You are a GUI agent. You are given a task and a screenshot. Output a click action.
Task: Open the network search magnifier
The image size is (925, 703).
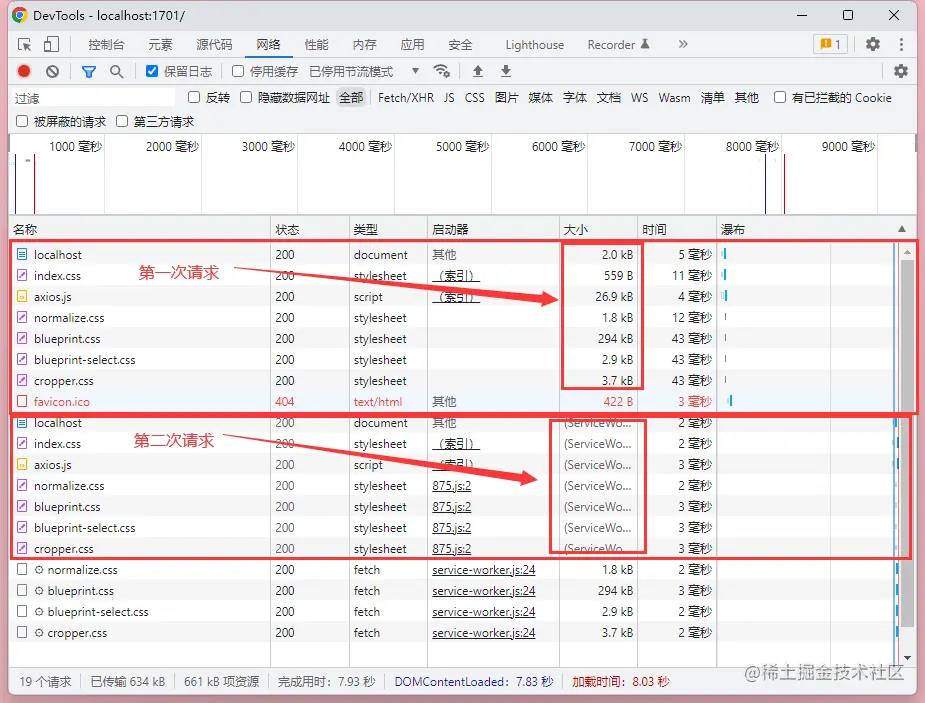[116, 71]
